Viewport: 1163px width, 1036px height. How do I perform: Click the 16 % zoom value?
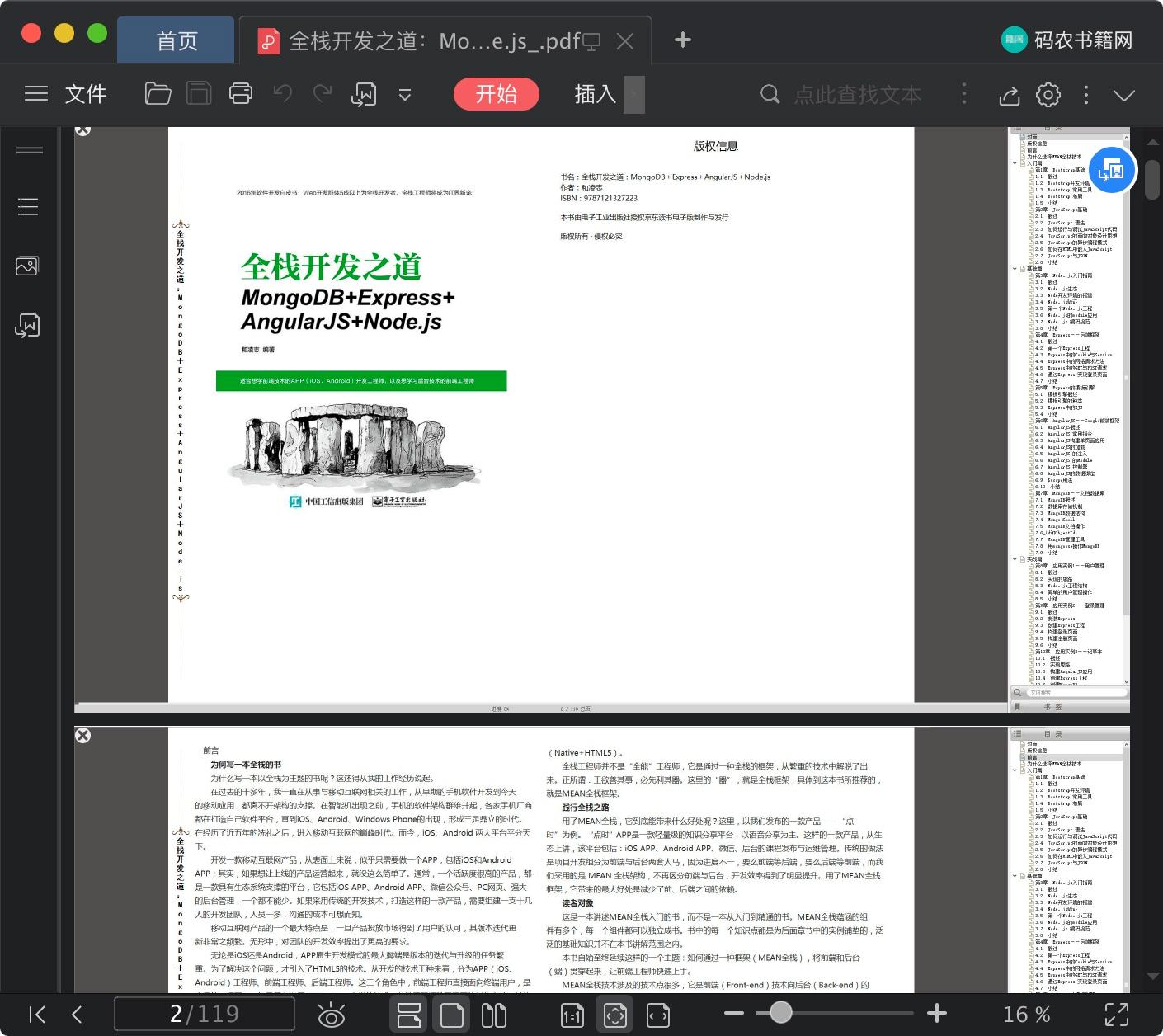tap(1026, 1014)
